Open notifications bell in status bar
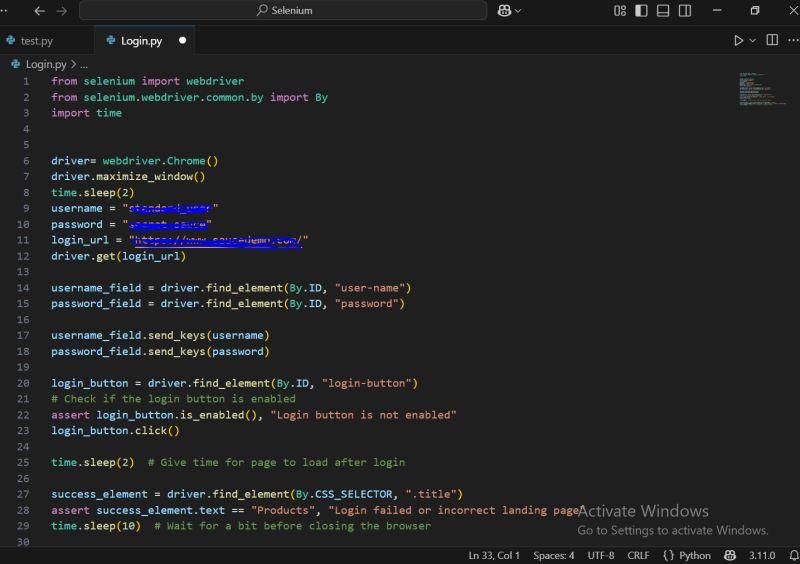Screen dimensions: 800x564 coord(793,555)
